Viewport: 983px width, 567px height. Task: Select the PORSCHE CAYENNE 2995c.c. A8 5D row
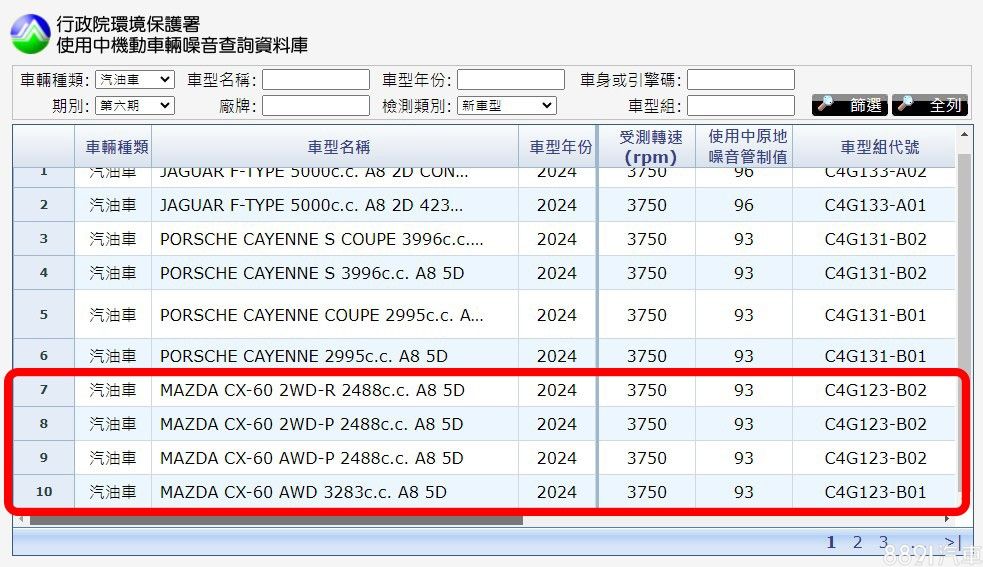click(x=303, y=356)
